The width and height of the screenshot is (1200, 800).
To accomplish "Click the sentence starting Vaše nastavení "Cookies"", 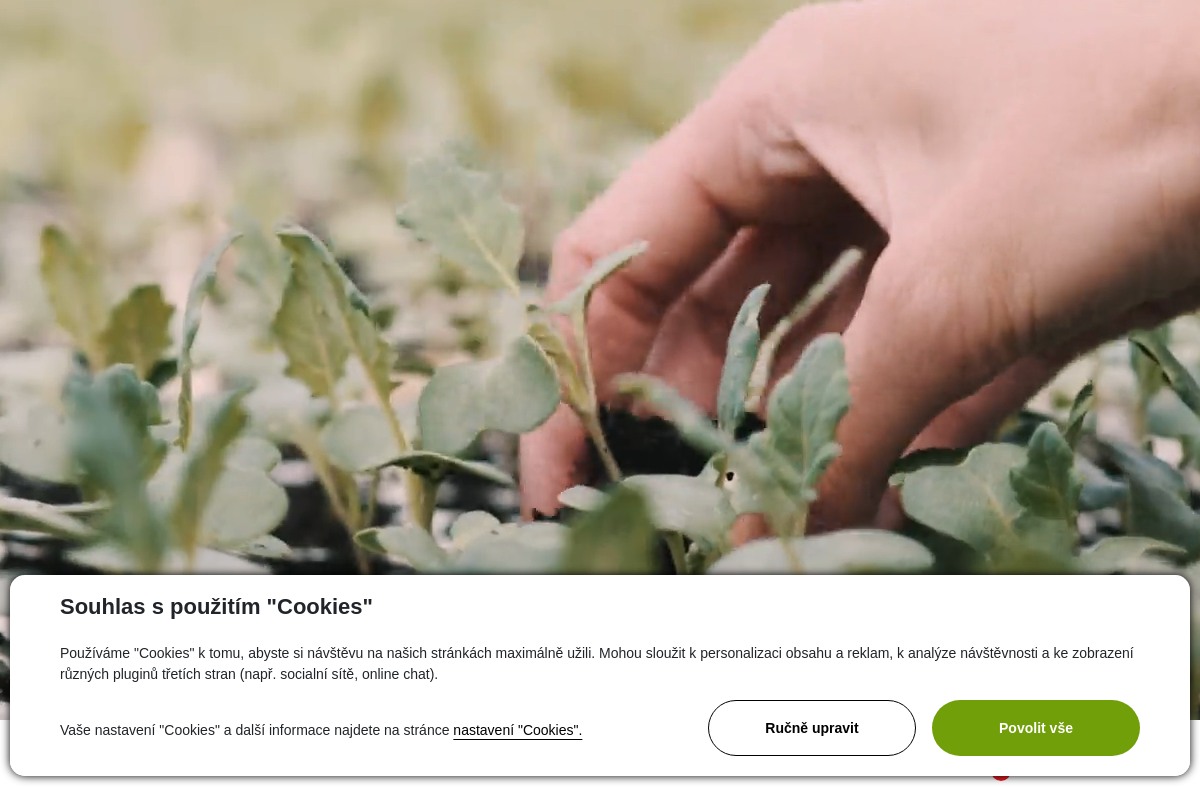I will [x=321, y=730].
